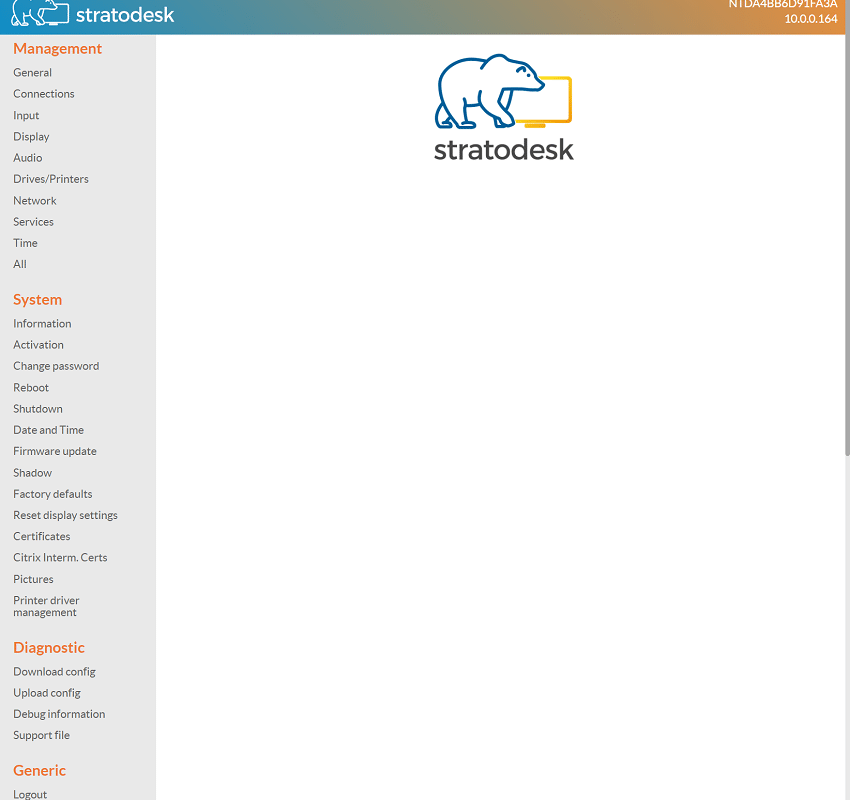
Task: Open the General management page
Action: [33, 73]
